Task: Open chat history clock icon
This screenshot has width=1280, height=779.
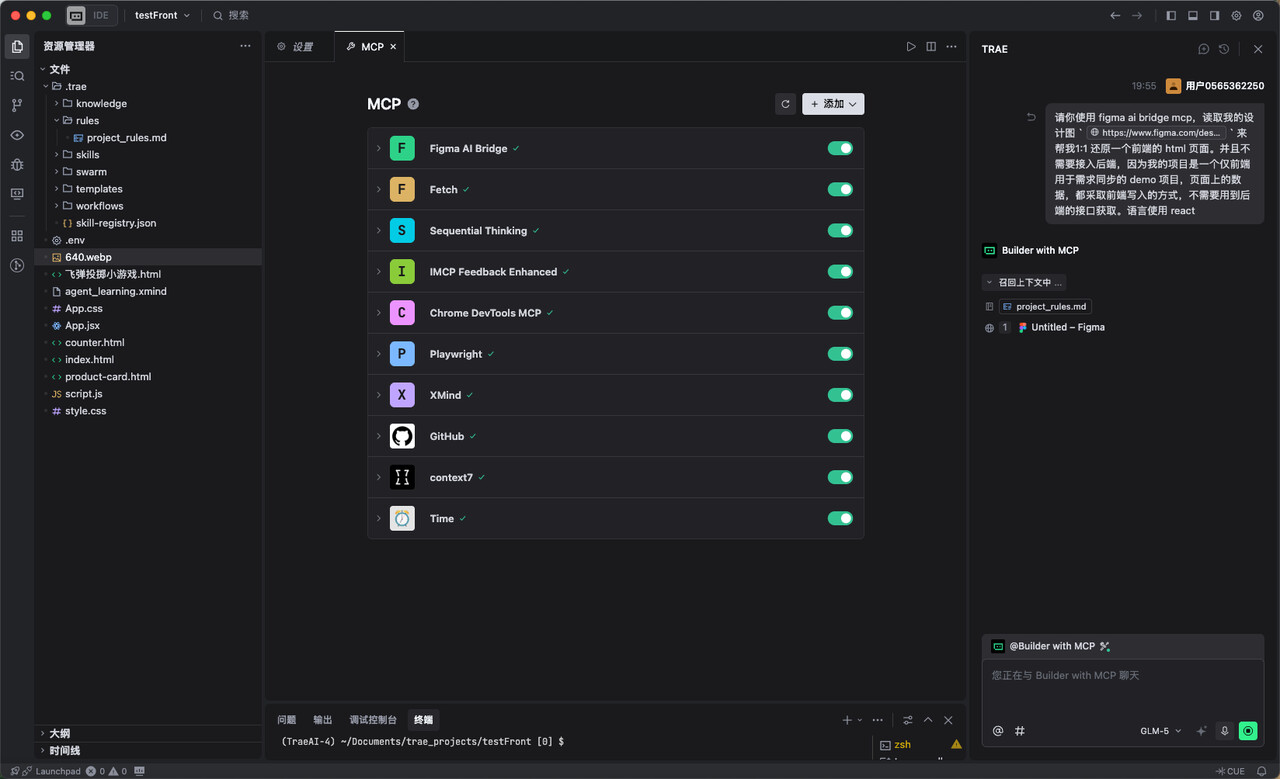Action: [1224, 49]
